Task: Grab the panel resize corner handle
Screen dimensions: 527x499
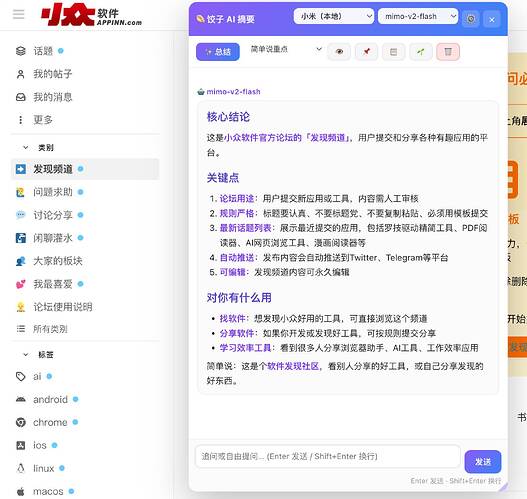Action: click(503, 487)
